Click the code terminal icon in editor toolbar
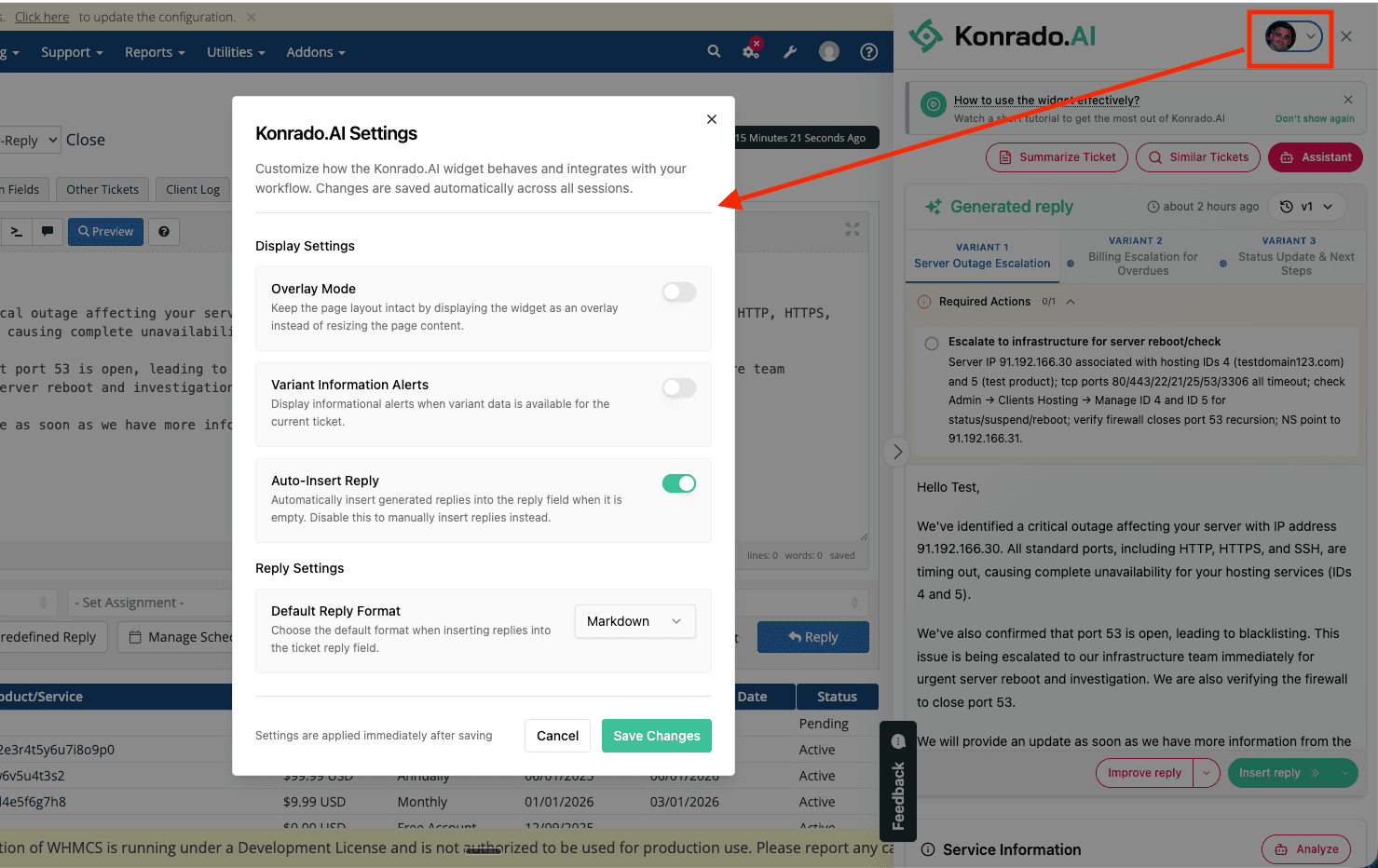The height and width of the screenshot is (868, 1378). [16, 232]
